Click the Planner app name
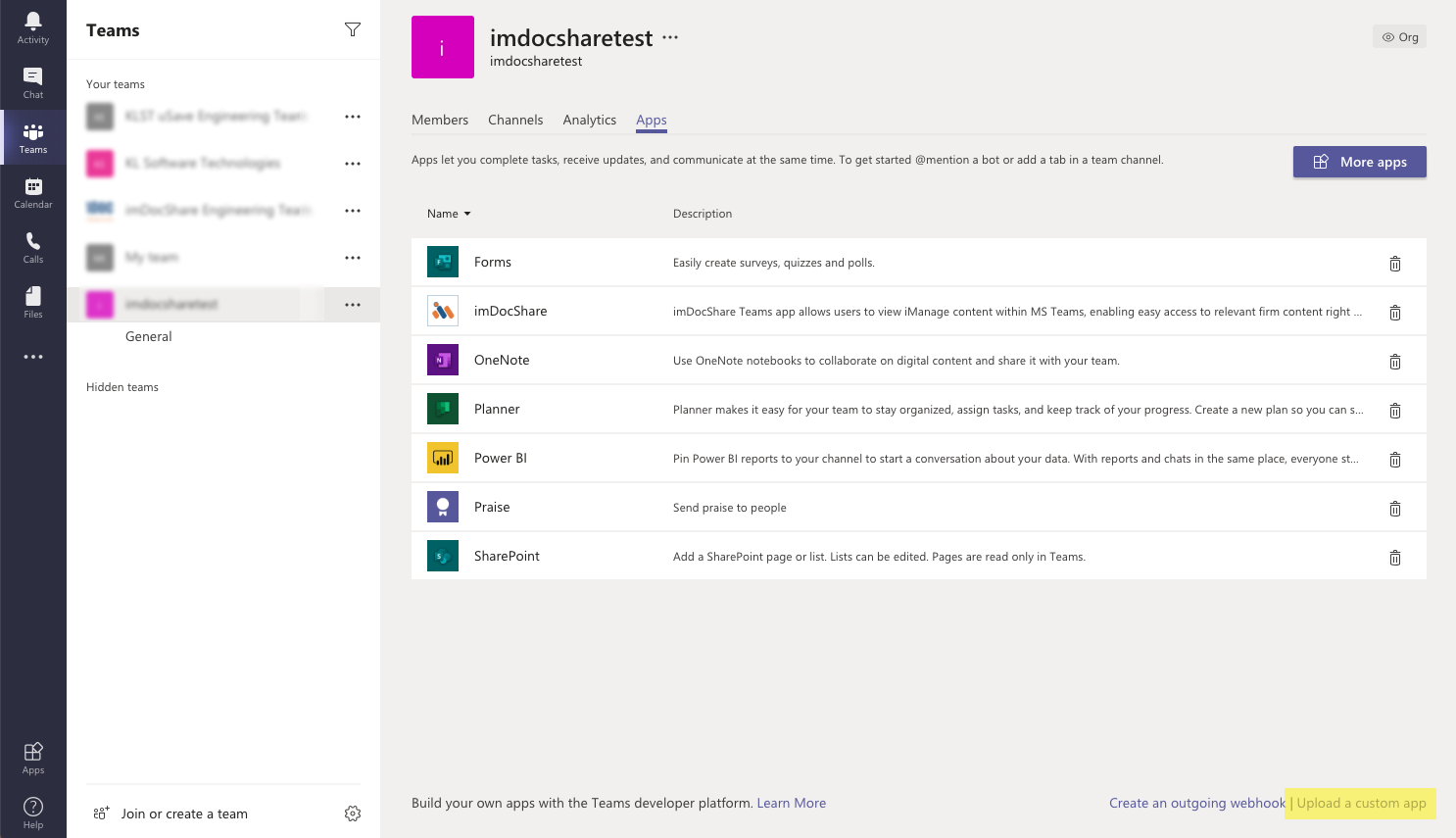This screenshot has width=1456, height=838. pos(497,409)
